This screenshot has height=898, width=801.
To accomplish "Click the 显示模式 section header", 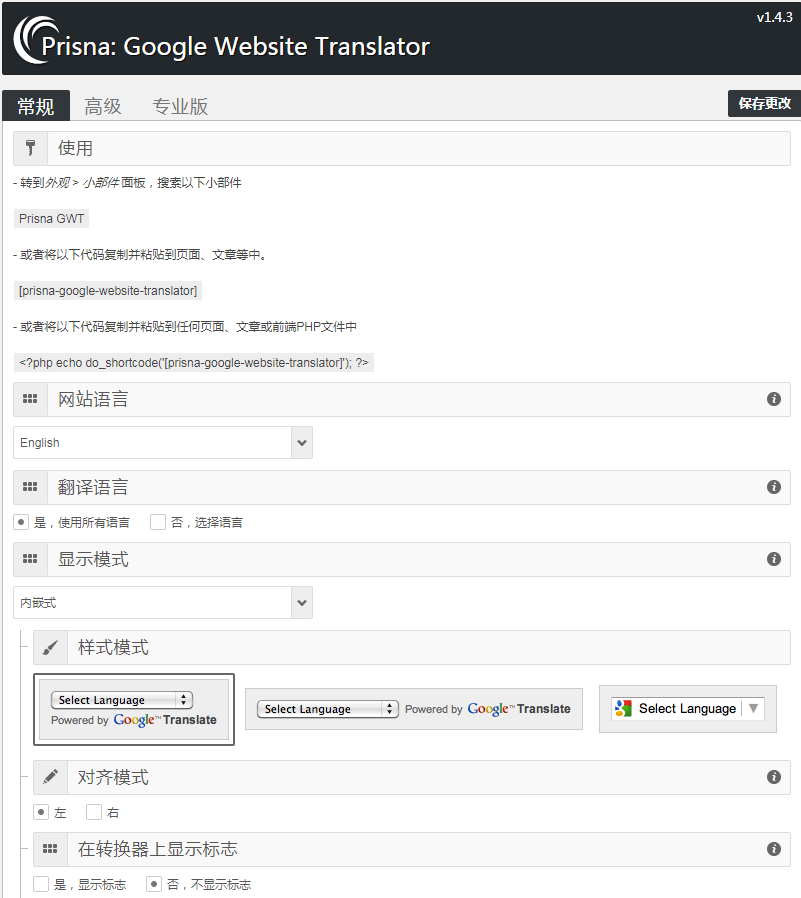I will [x=402, y=559].
